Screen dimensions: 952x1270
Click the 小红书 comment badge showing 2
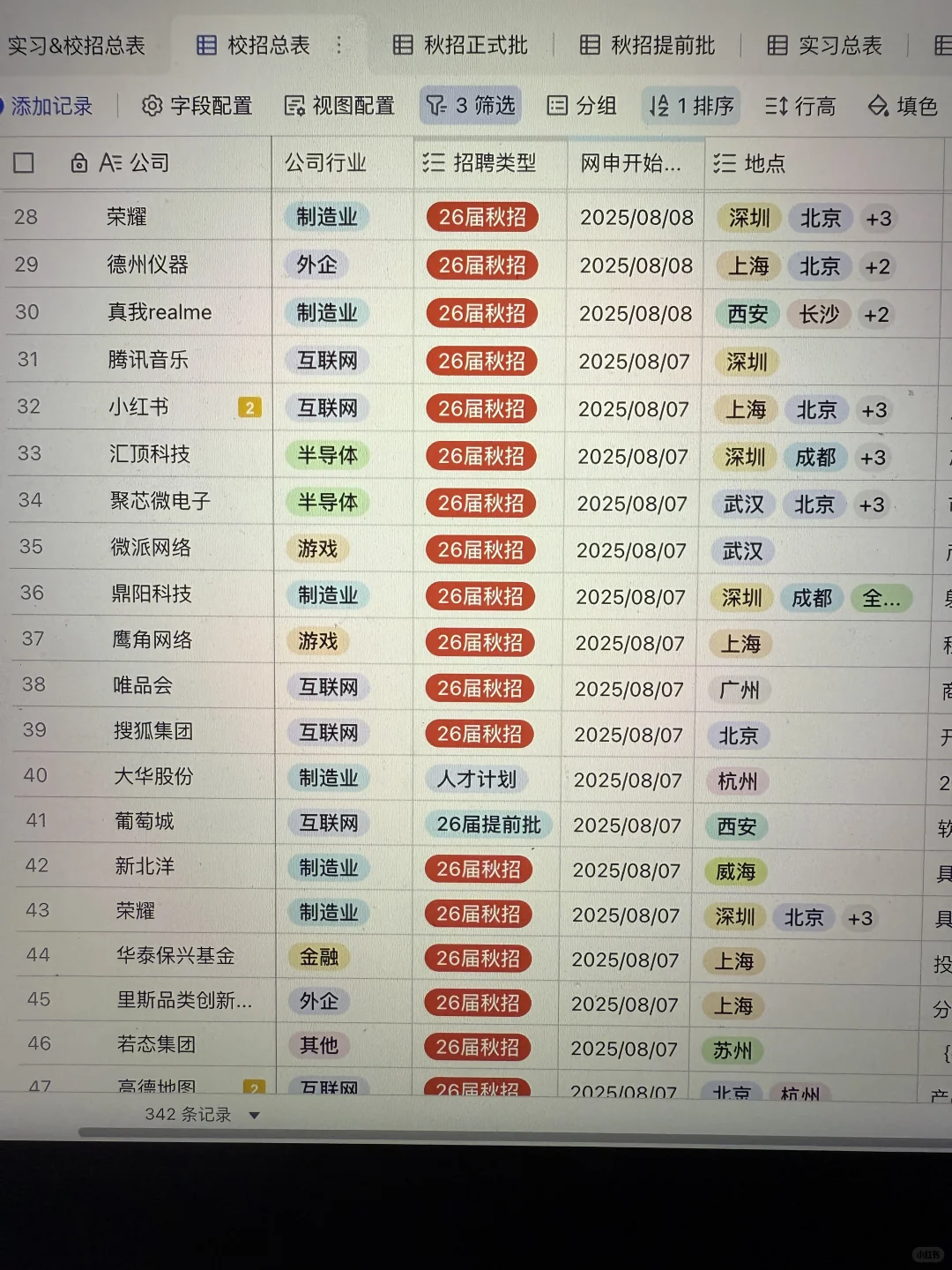coord(249,407)
